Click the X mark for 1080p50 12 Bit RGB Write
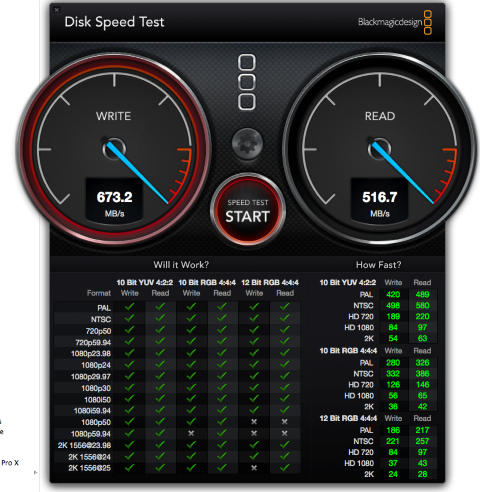The height and width of the screenshot is (492, 480). (x=254, y=422)
